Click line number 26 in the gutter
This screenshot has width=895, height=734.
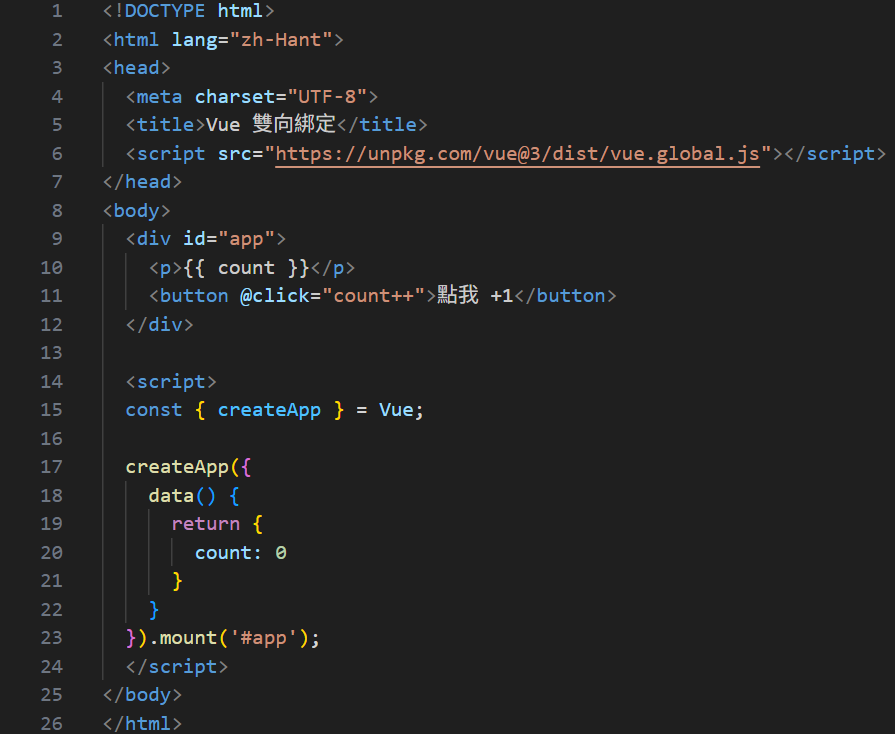pyautogui.click(x=51, y=724)
